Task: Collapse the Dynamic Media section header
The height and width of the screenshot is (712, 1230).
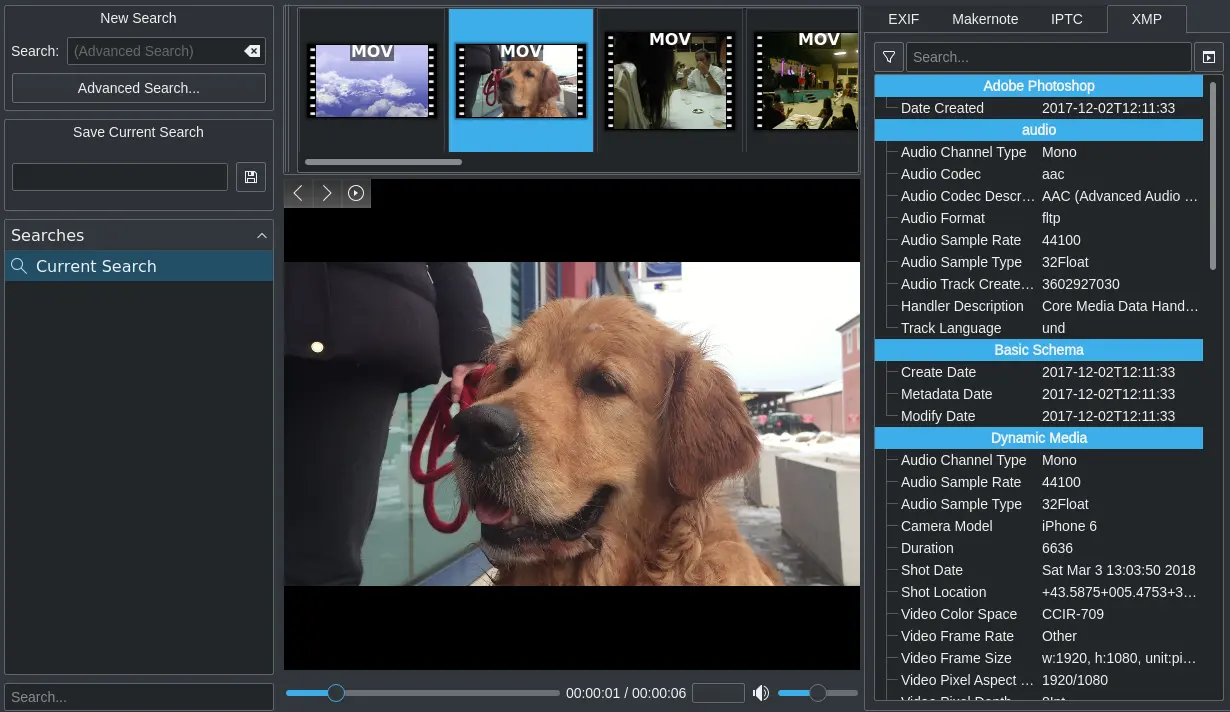Action: point(1038,437)
